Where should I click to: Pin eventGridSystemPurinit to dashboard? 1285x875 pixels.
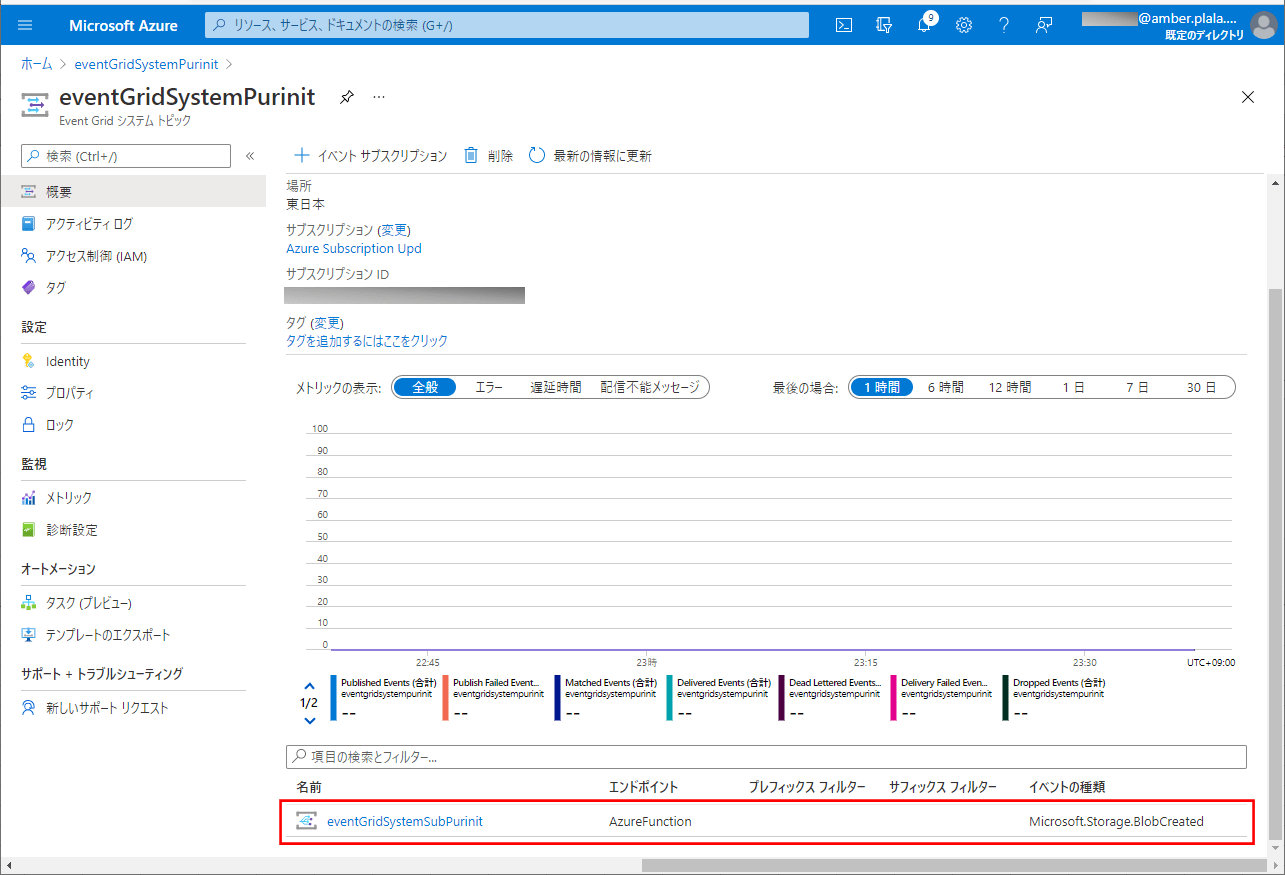pos(347,97)
